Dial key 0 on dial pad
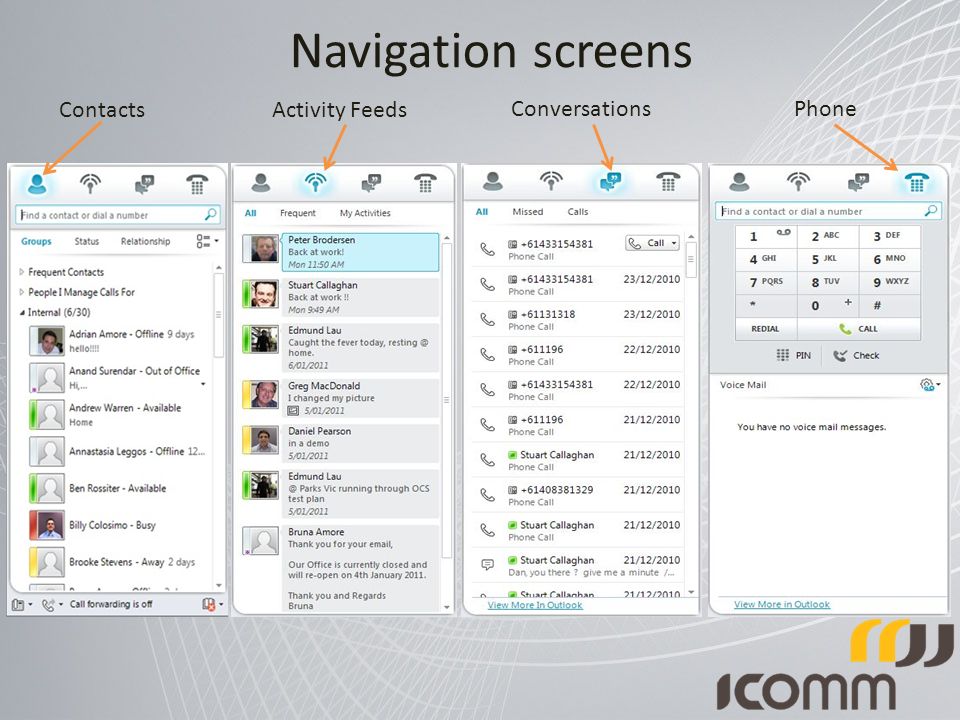Image resolution: width=960 pixels, height=720 pixels. [x=827, y=306]
